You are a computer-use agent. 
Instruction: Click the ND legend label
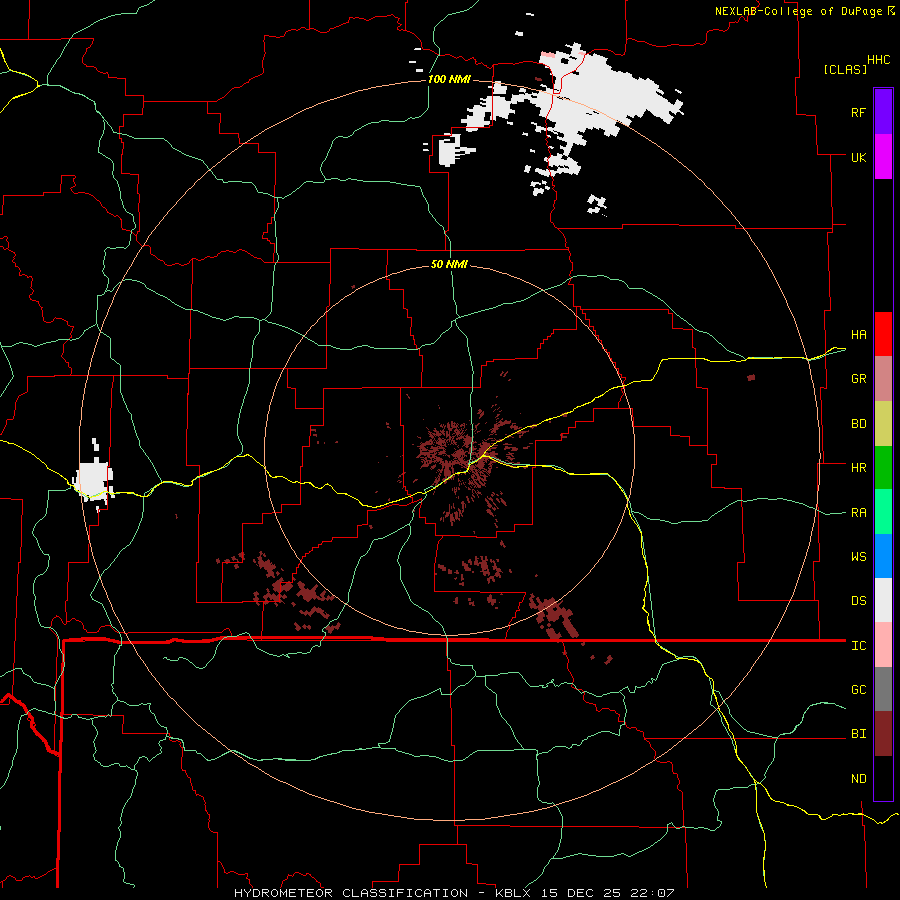[858, 779]
